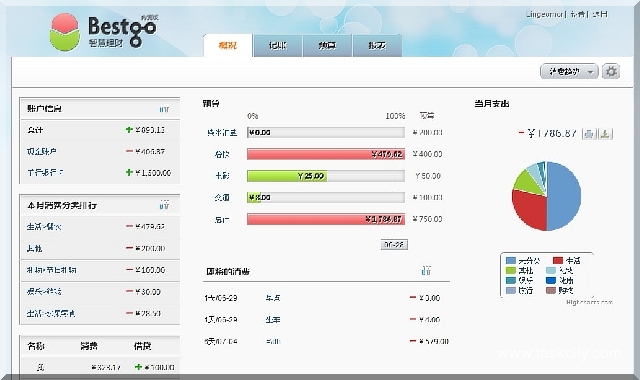Click the green plus beside ¥890.13
The width and height of the screenshot is (640, 380).
[x=129, y=129]
